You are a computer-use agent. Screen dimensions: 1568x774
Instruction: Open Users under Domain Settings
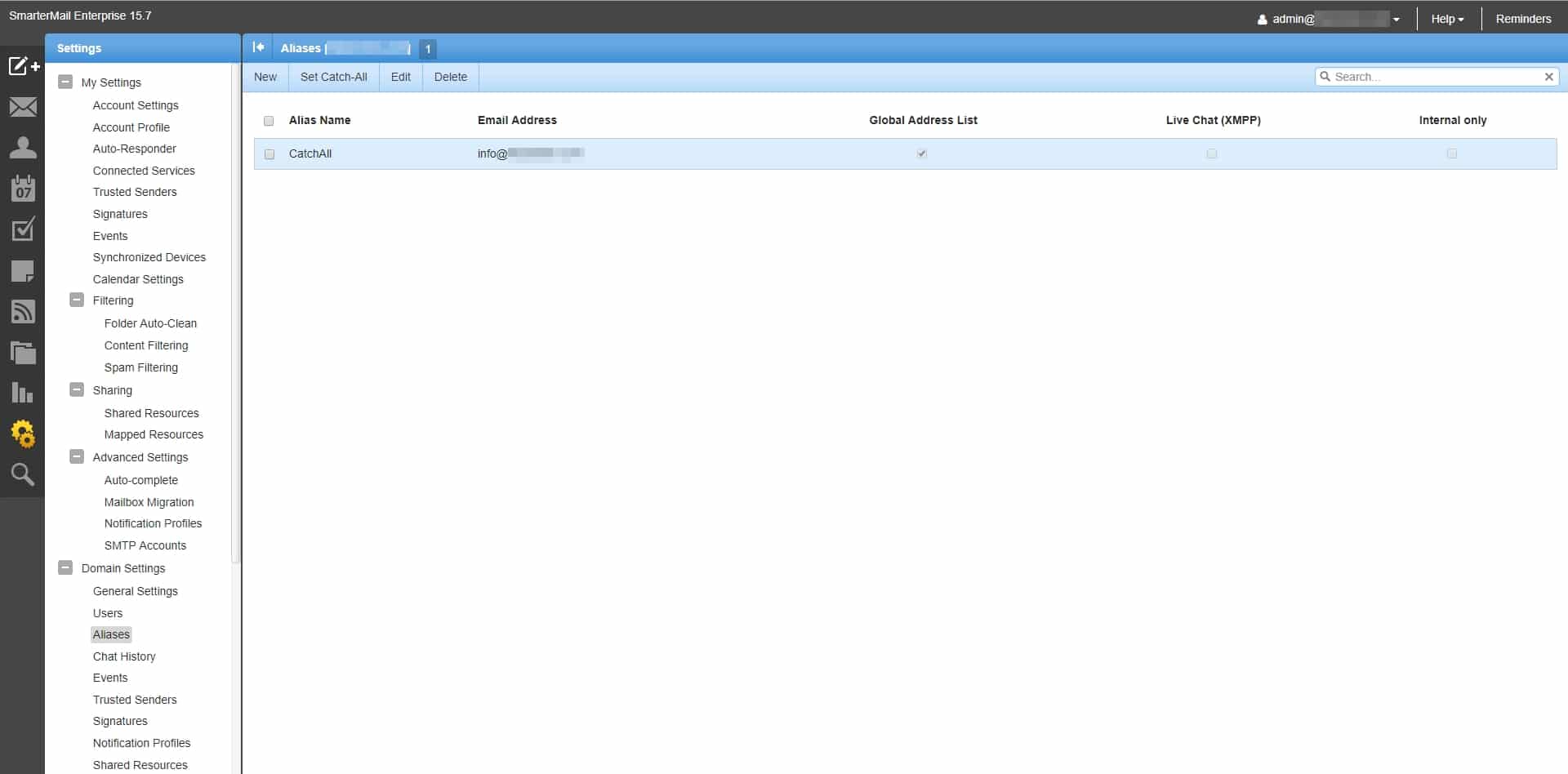pyautogui.click(x=108, y=613)
